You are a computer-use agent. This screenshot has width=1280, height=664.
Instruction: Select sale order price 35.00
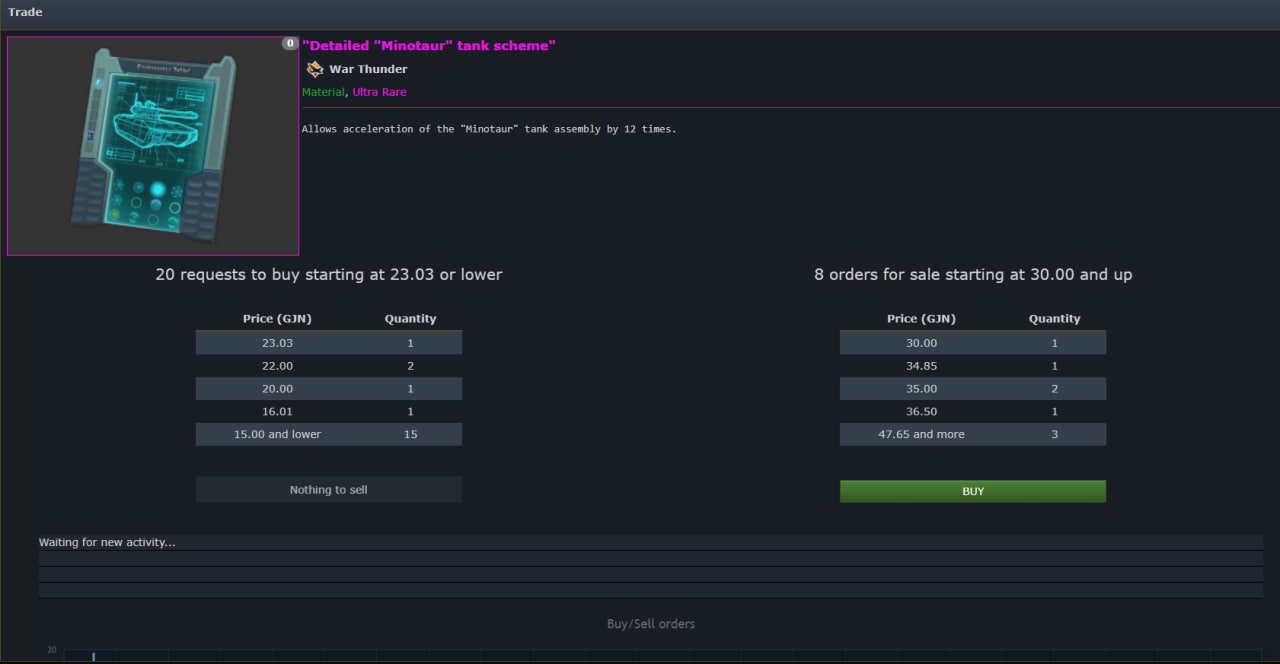(x=921, y=389)
